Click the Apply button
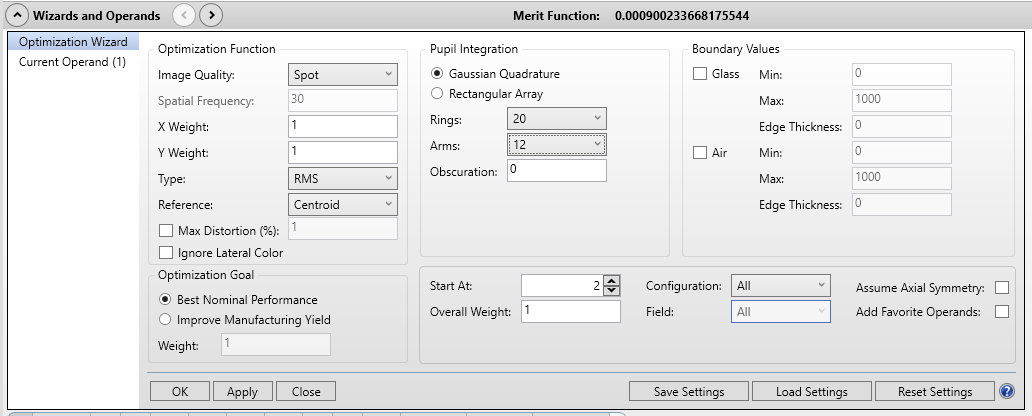The width and height of the screenshot is (1032, 416). pyautogui.click(x=242, y=392)
